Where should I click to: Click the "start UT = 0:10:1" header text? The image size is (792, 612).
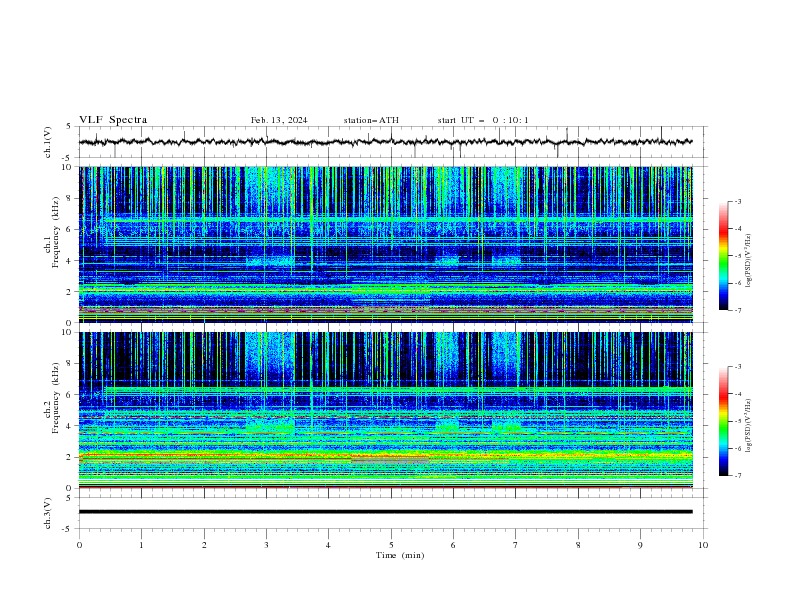point(483,120)
